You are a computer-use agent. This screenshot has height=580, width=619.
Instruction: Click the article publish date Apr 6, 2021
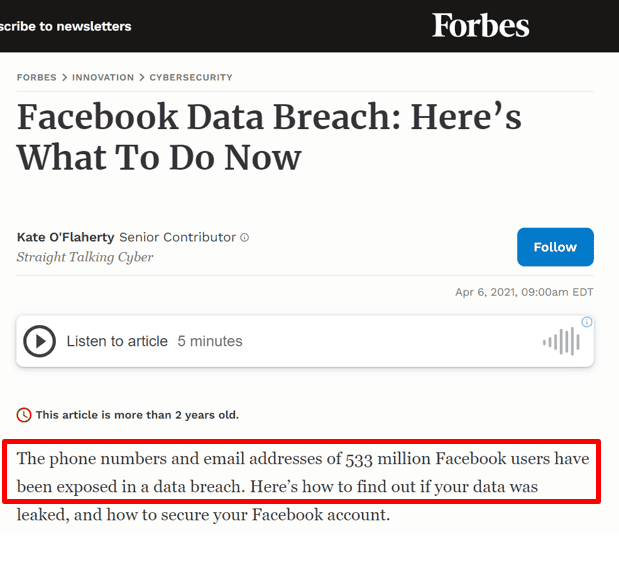524,292
